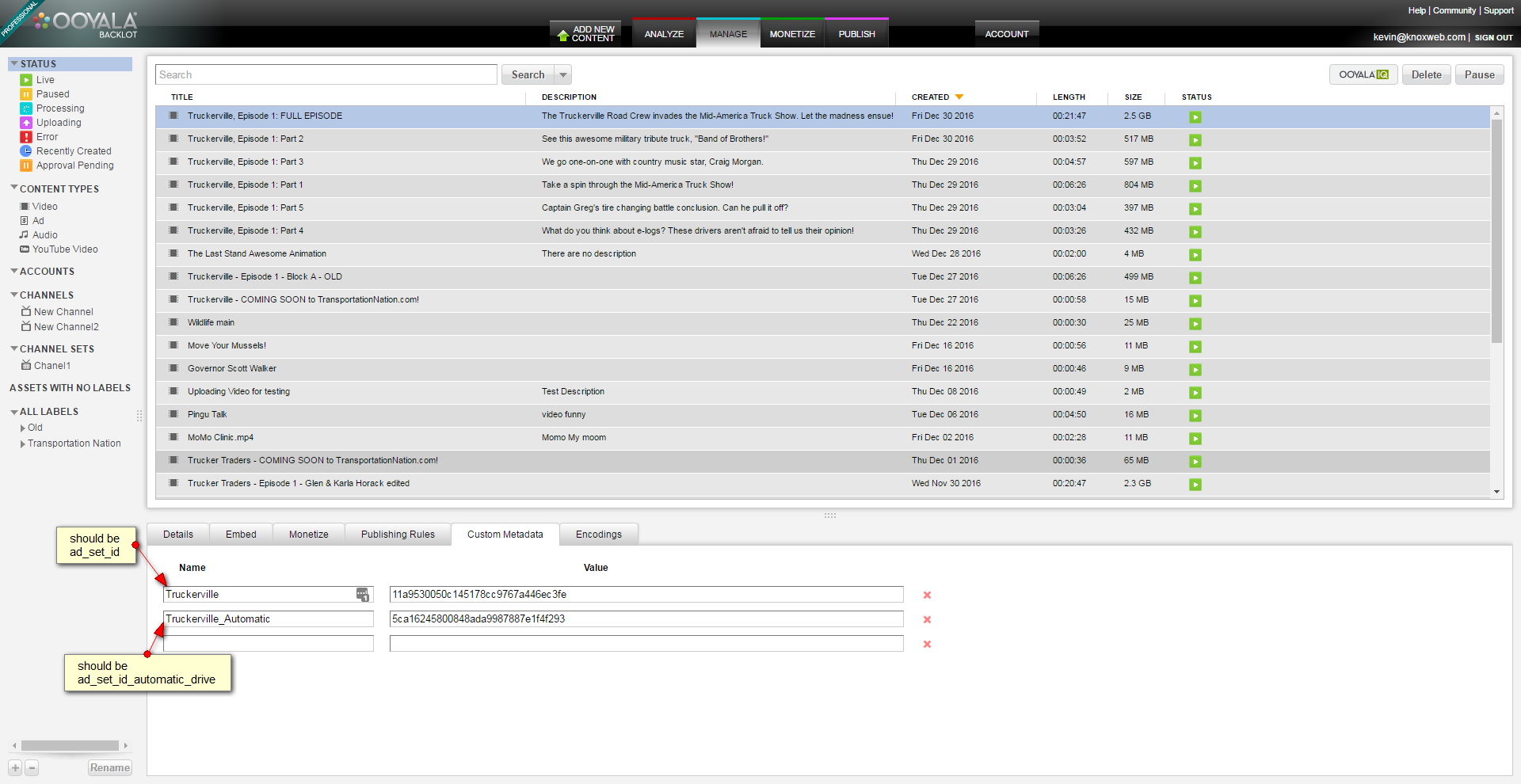Open Ooyala IQ

point(1363,74)
